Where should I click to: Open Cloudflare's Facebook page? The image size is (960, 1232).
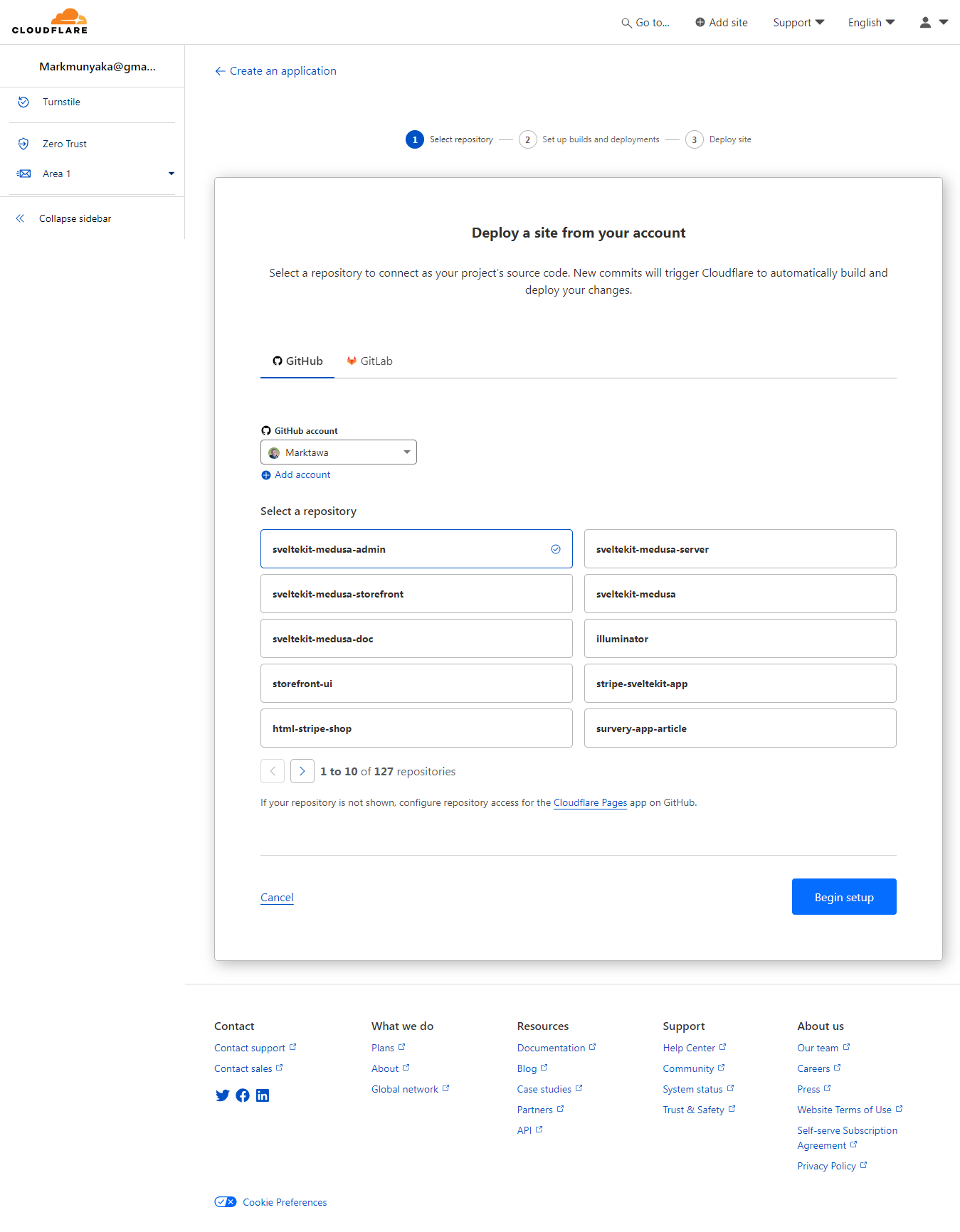tap(243, 1095)
